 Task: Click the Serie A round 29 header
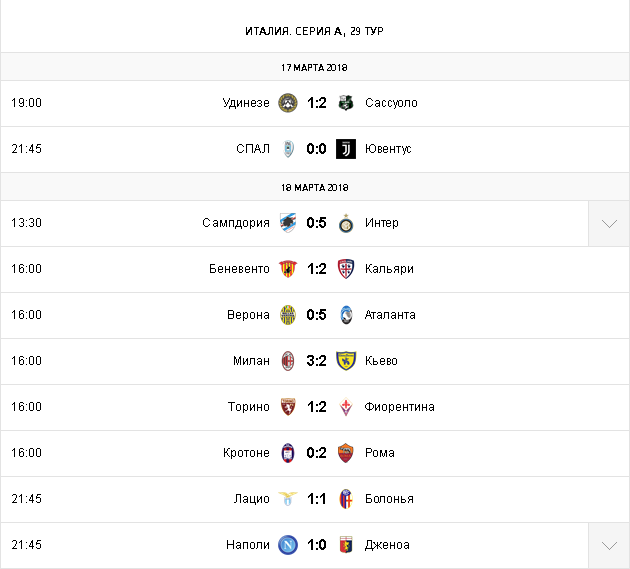pyautogui.click(x=314, y=31)
